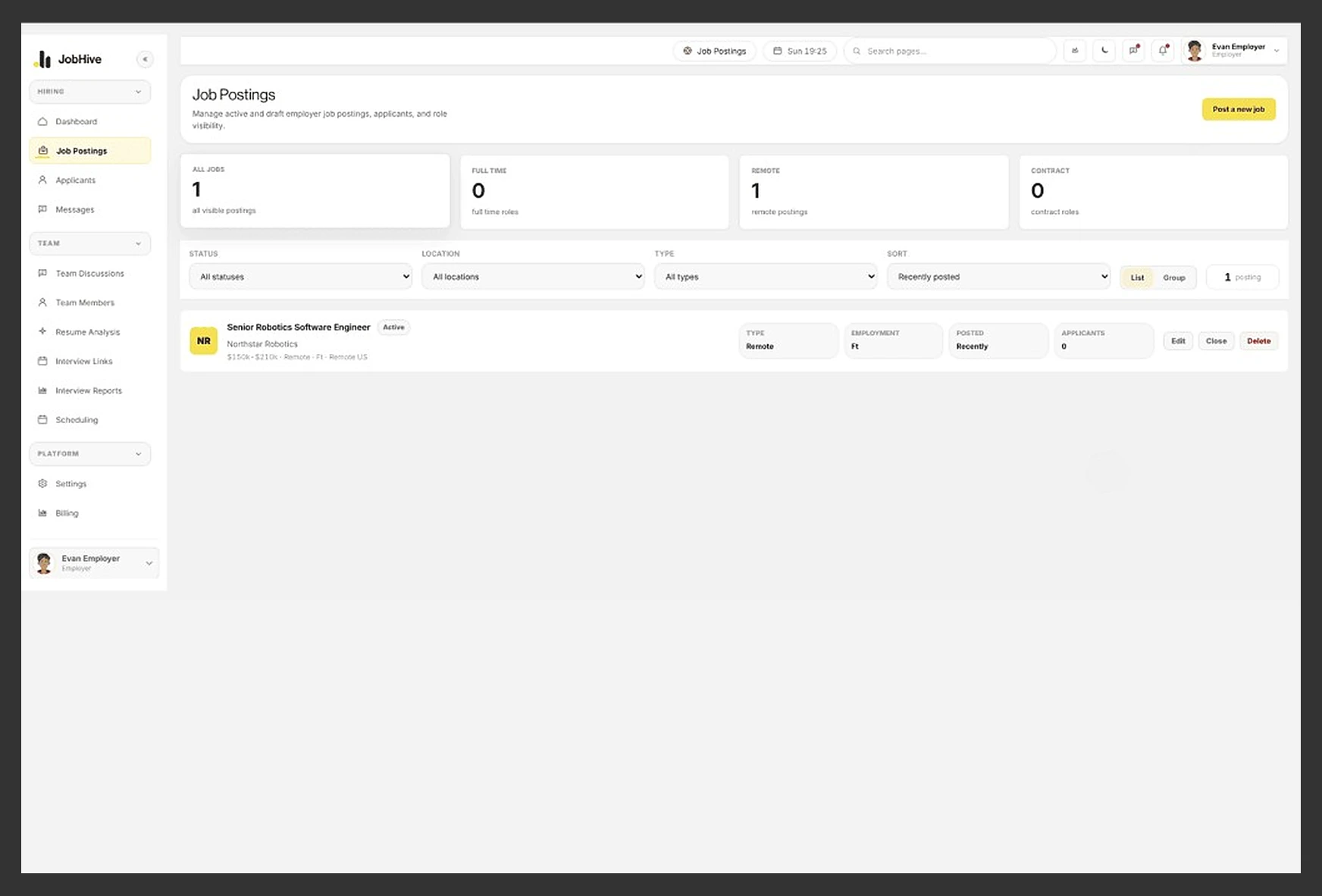Click the Scheduling calendar icon
Viewport: 1322px width, 896px height.
(x=42, y=419)
